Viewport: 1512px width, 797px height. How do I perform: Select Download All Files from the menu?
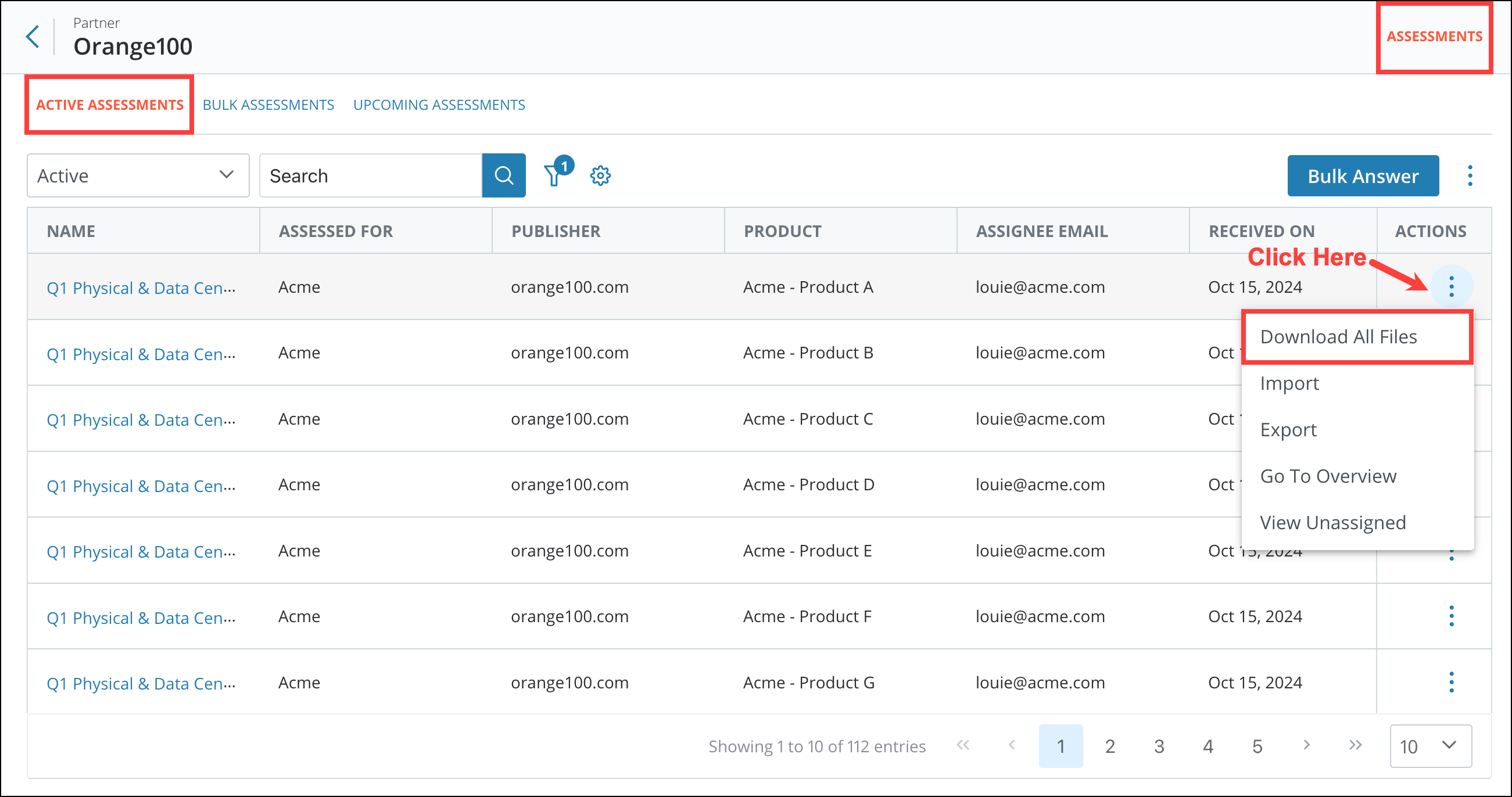[x=1338, y=336]
